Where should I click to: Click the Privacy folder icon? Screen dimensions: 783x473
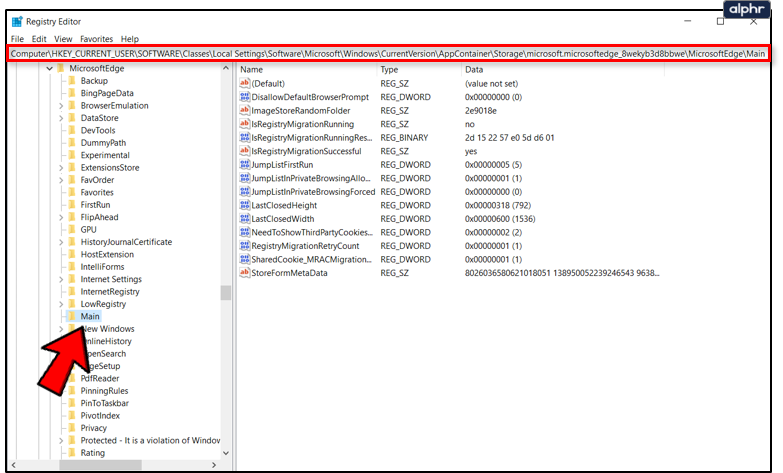[x=72, y=428]
